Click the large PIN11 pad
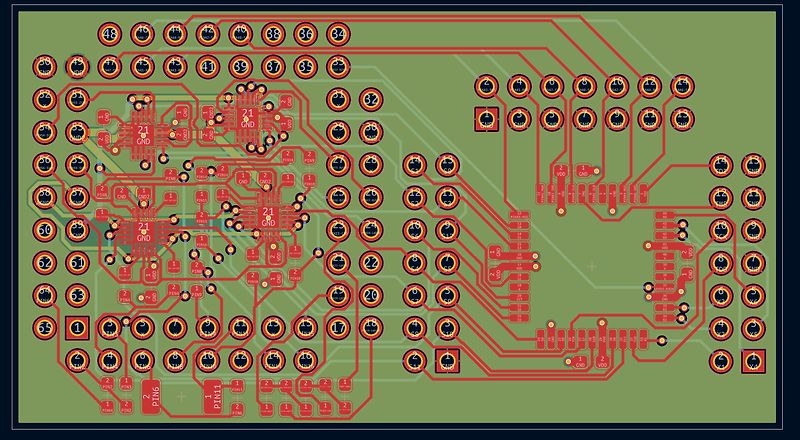This screenshot has width=800, height=440. 213,397
